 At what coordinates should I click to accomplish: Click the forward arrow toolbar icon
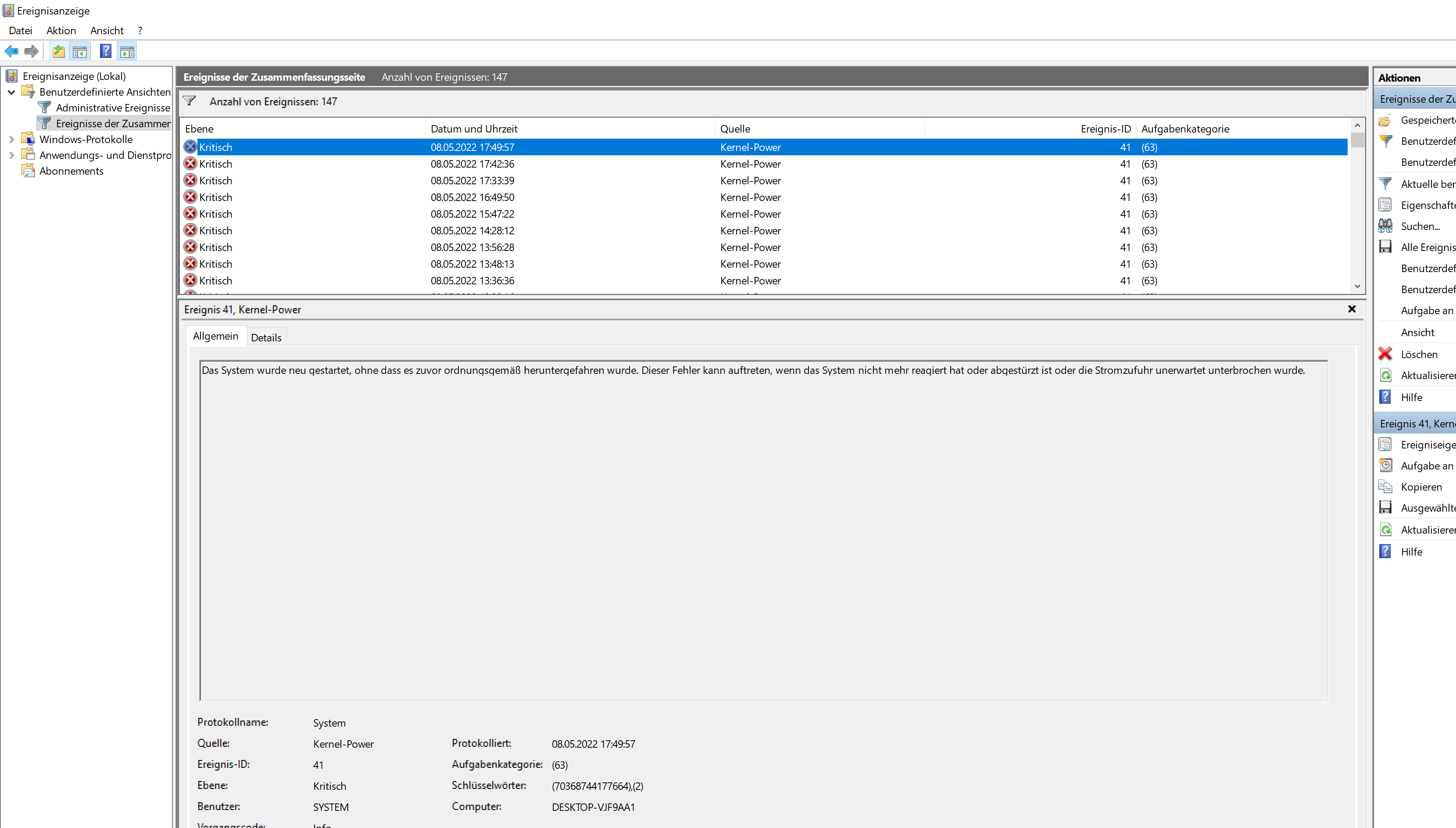(x=31, y=51)
